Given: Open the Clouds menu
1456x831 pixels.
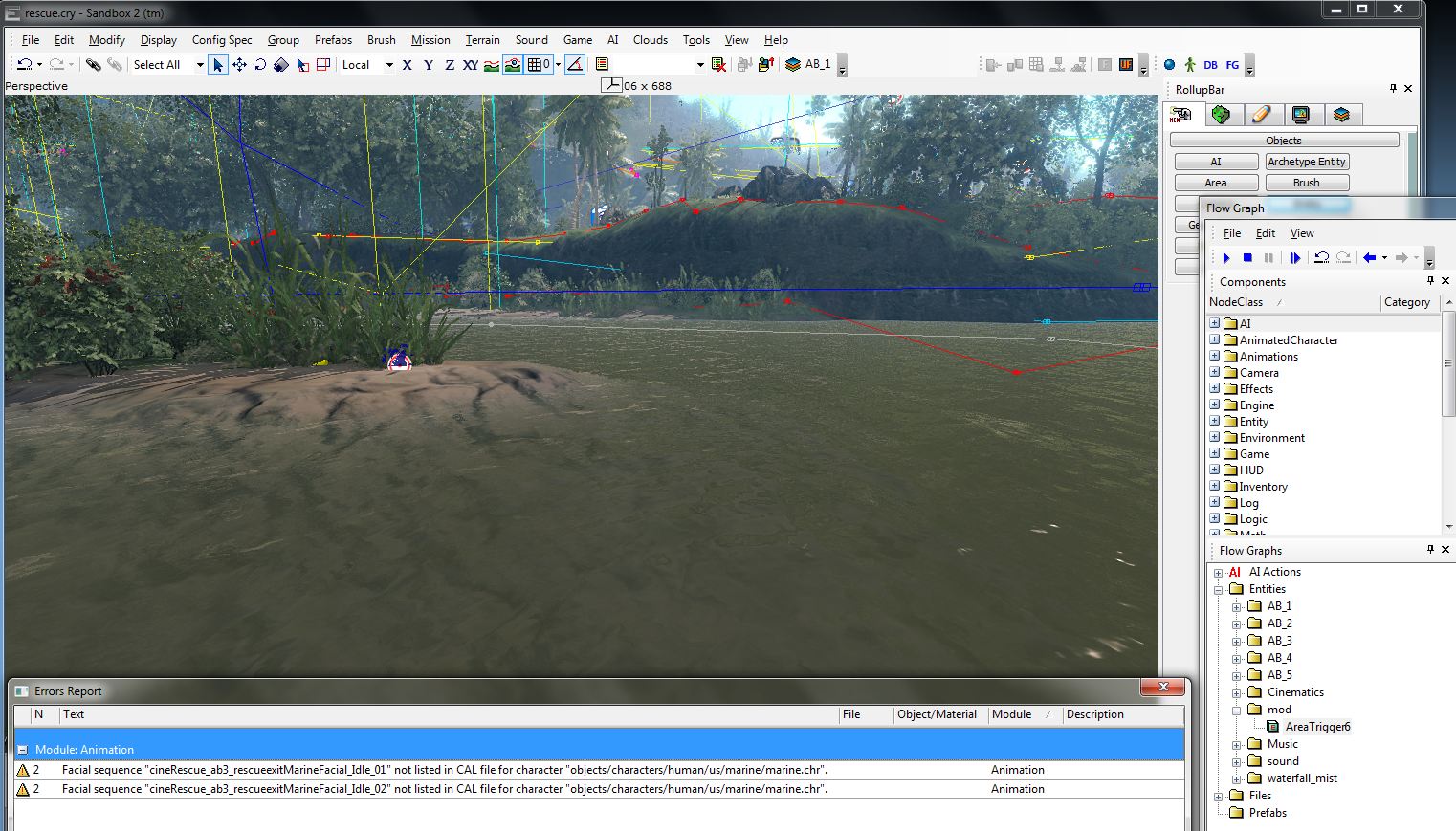Looking at the screenshot, I should [650, 40].
